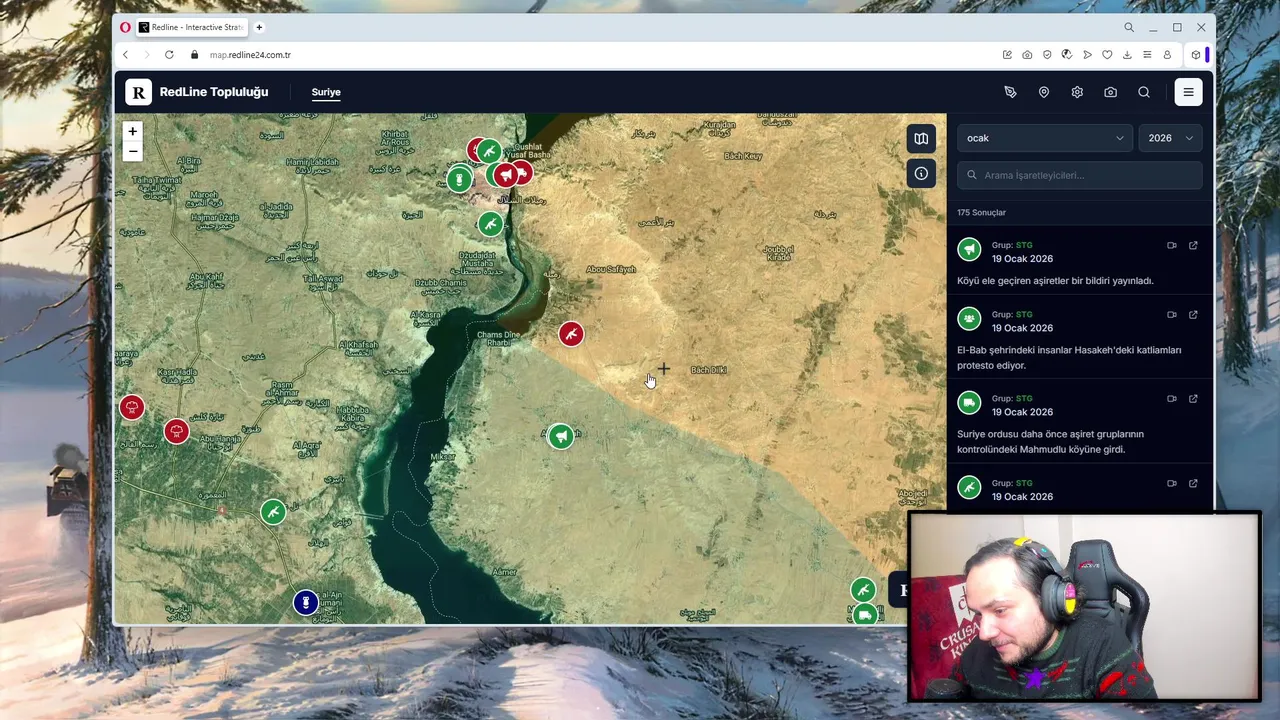
Task: Open external link for El-Bab protest entry
Action: pos(1193,315)
